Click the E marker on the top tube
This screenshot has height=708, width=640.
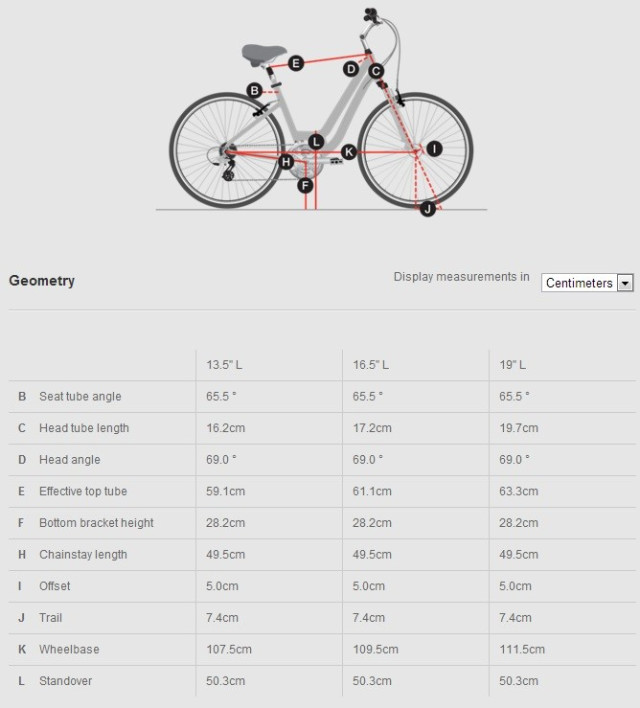[x=296, y=63]
